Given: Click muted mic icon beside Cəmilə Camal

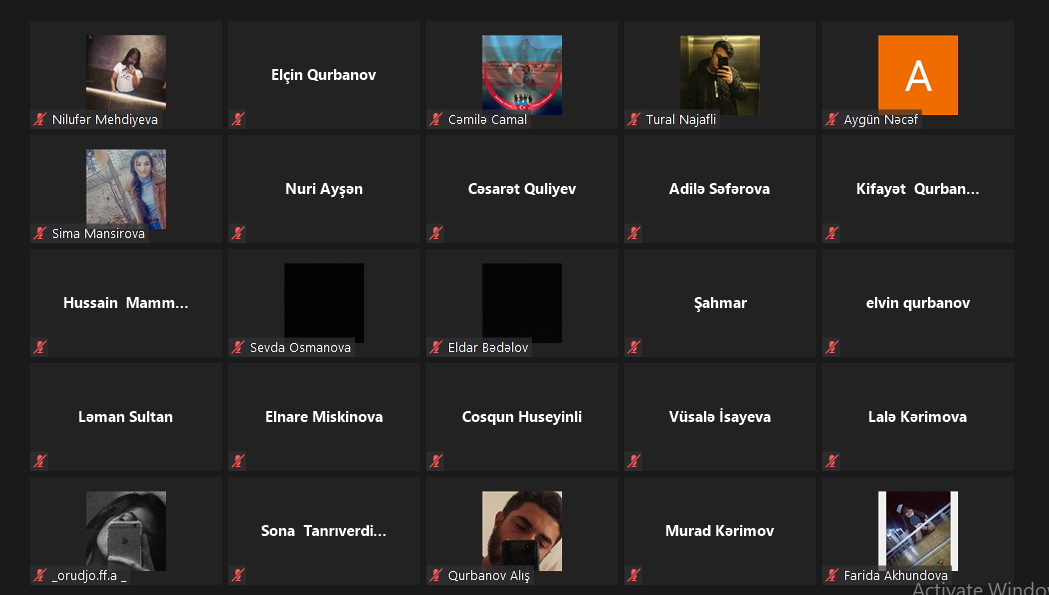Looking at the screenshot, I should [436, 120].
